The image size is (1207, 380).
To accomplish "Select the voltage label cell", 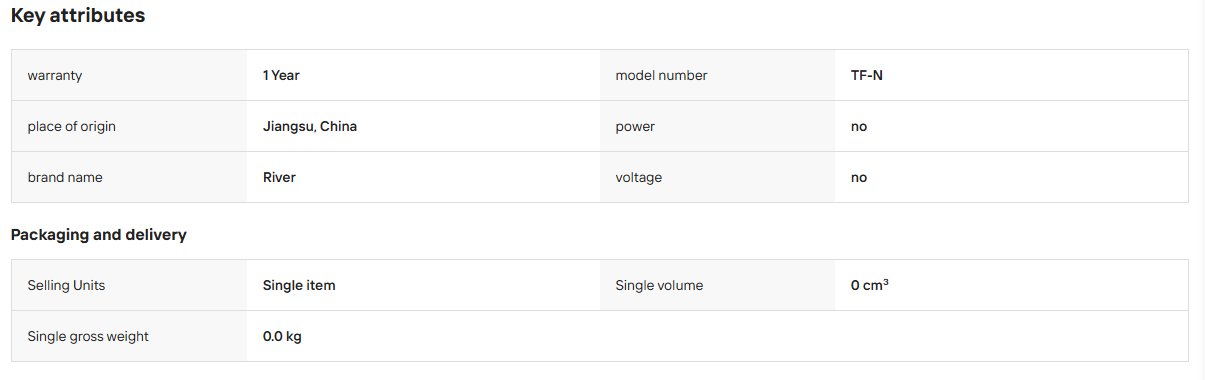I will [x=717, y=178].
